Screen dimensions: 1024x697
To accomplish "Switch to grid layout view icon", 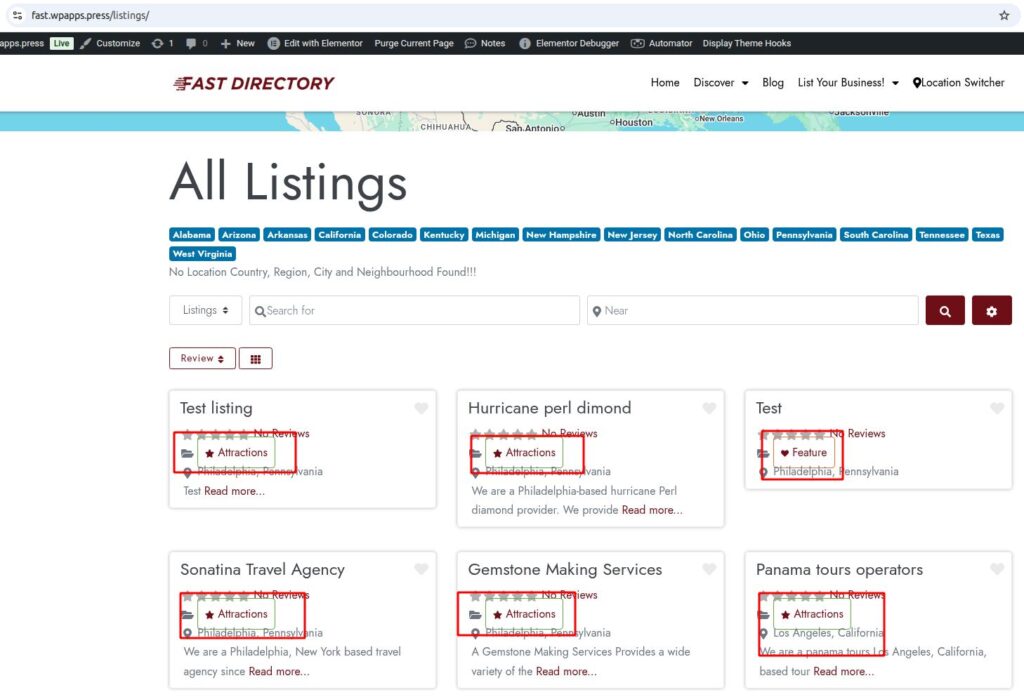I will pyautogui.click(x=255, y=359).
